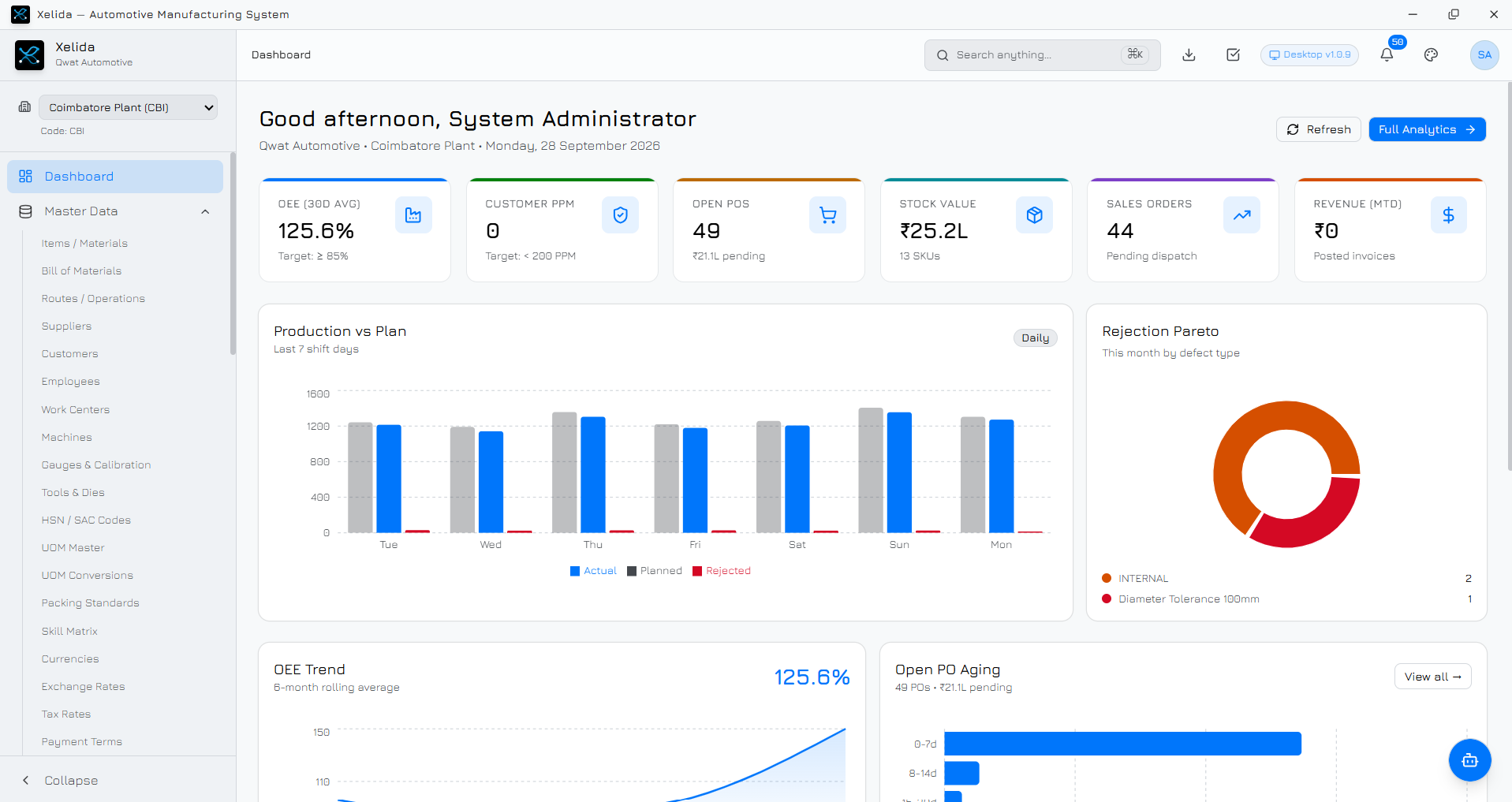Click the 0-7d bar in PO Aging
This screenshot has height=802, width=1512.
point(1122,744)
